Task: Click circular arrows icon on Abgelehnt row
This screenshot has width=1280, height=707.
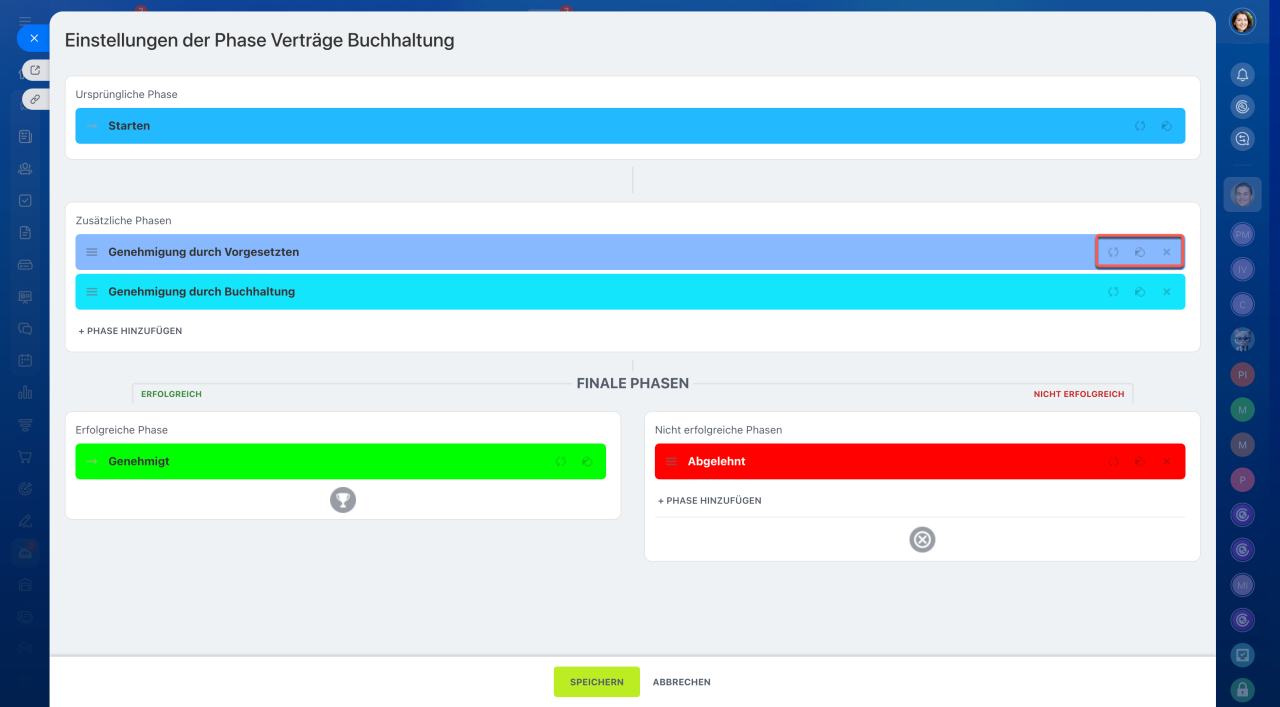Action: 1113,462
